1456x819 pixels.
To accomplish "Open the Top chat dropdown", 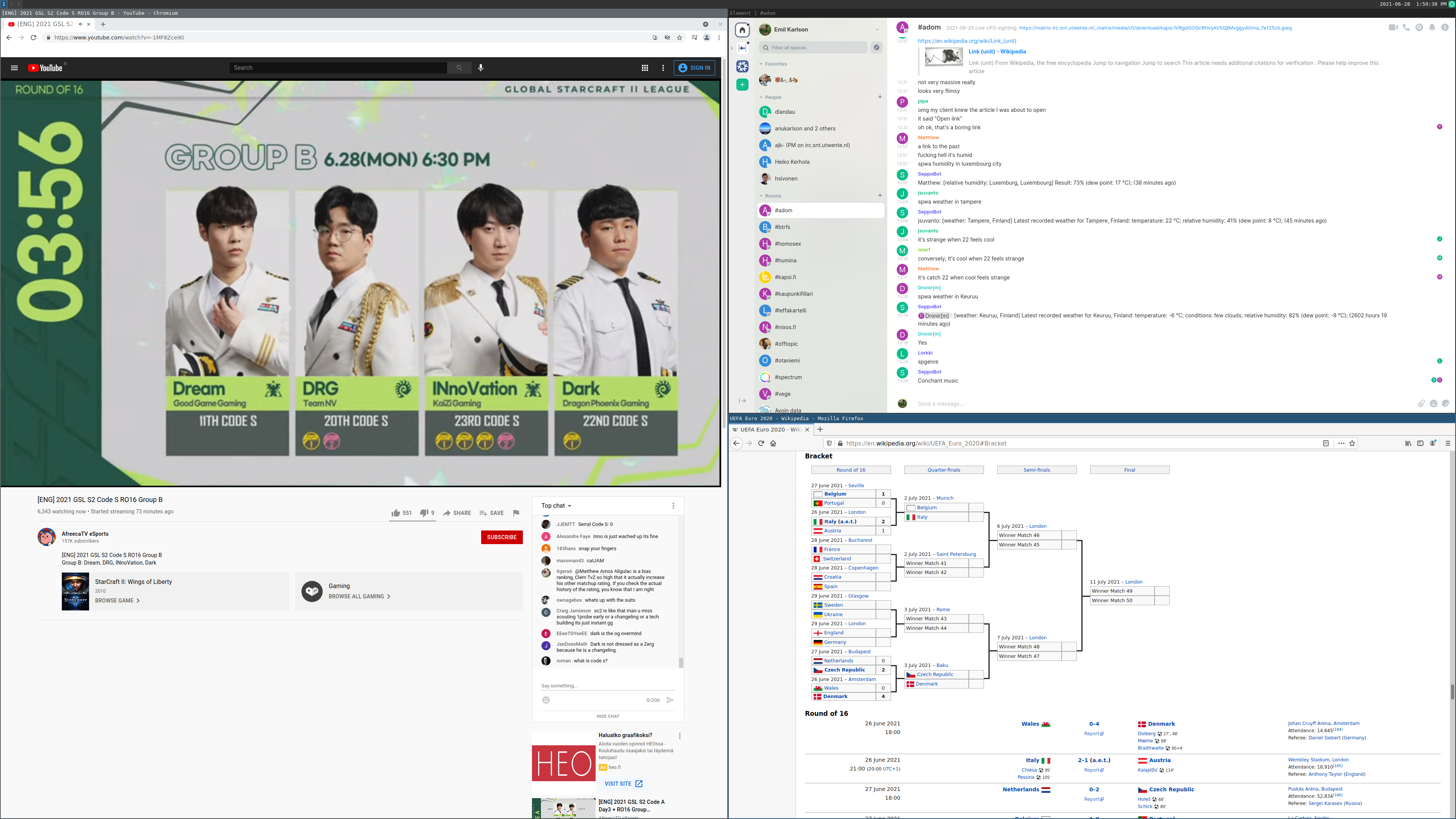I will 556,506.
